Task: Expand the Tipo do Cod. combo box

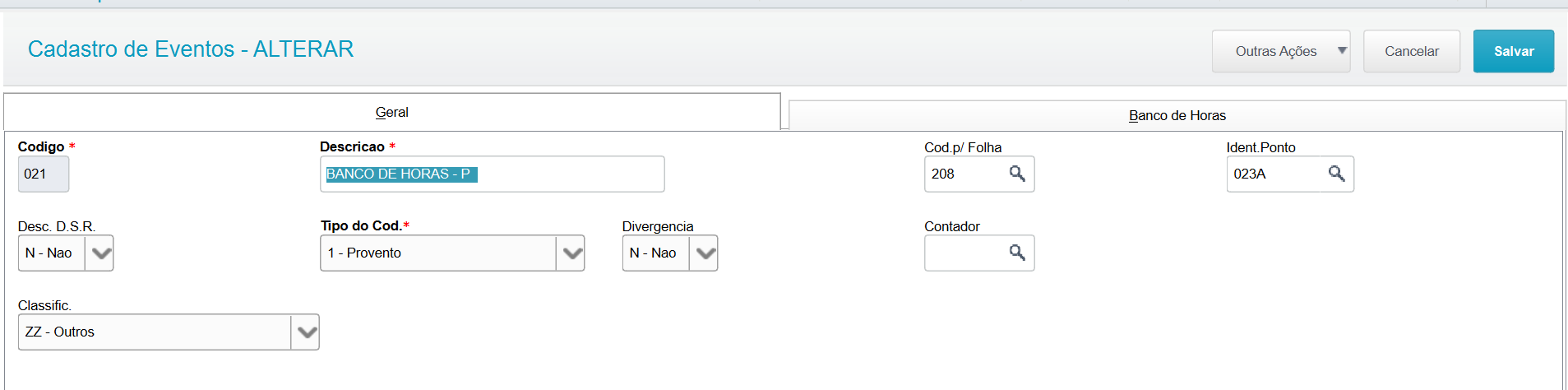Action: click(x=571, y=253)
